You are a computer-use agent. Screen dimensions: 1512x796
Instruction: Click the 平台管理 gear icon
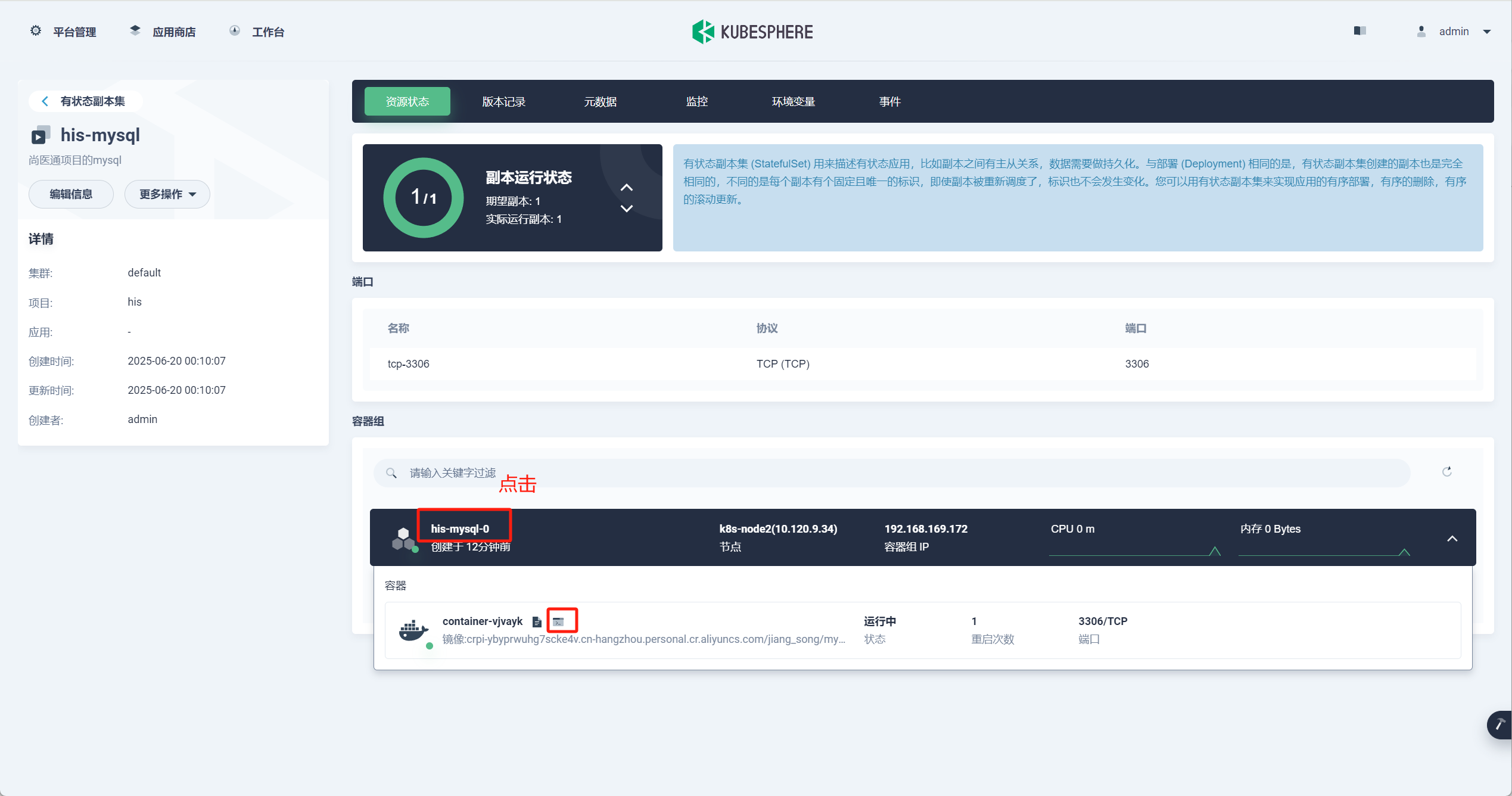click(36, 30)
